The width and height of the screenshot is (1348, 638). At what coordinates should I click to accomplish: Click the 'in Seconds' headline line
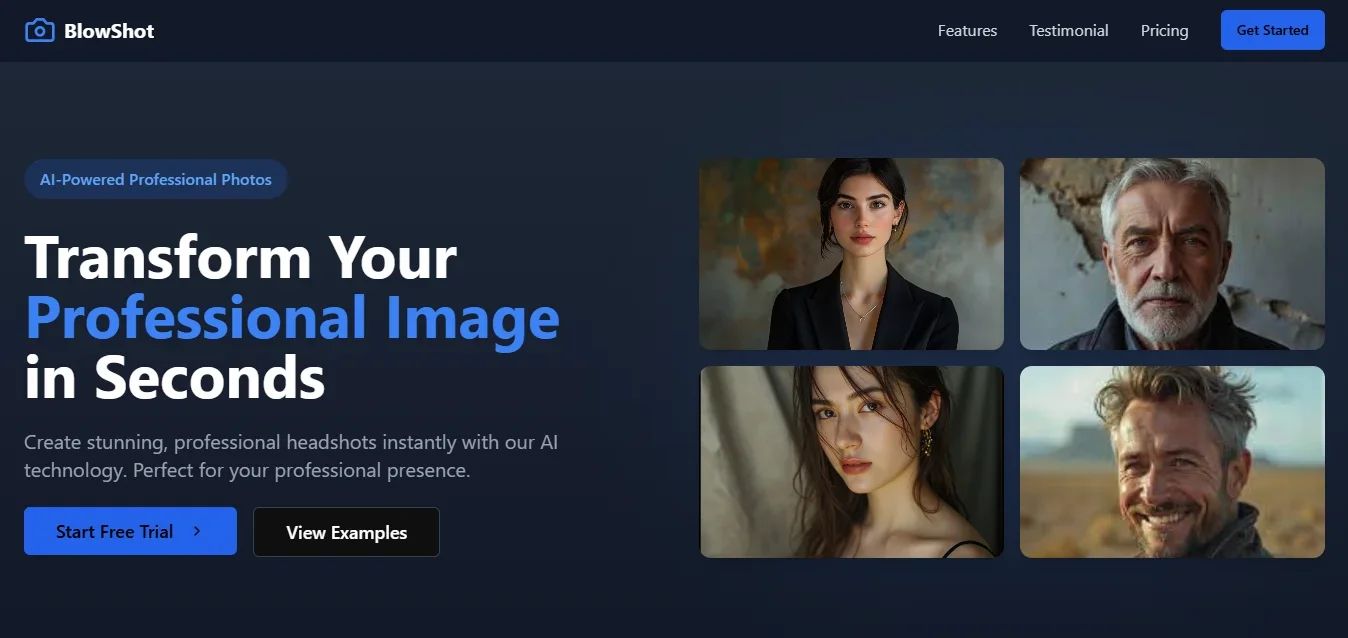point(175,378)
